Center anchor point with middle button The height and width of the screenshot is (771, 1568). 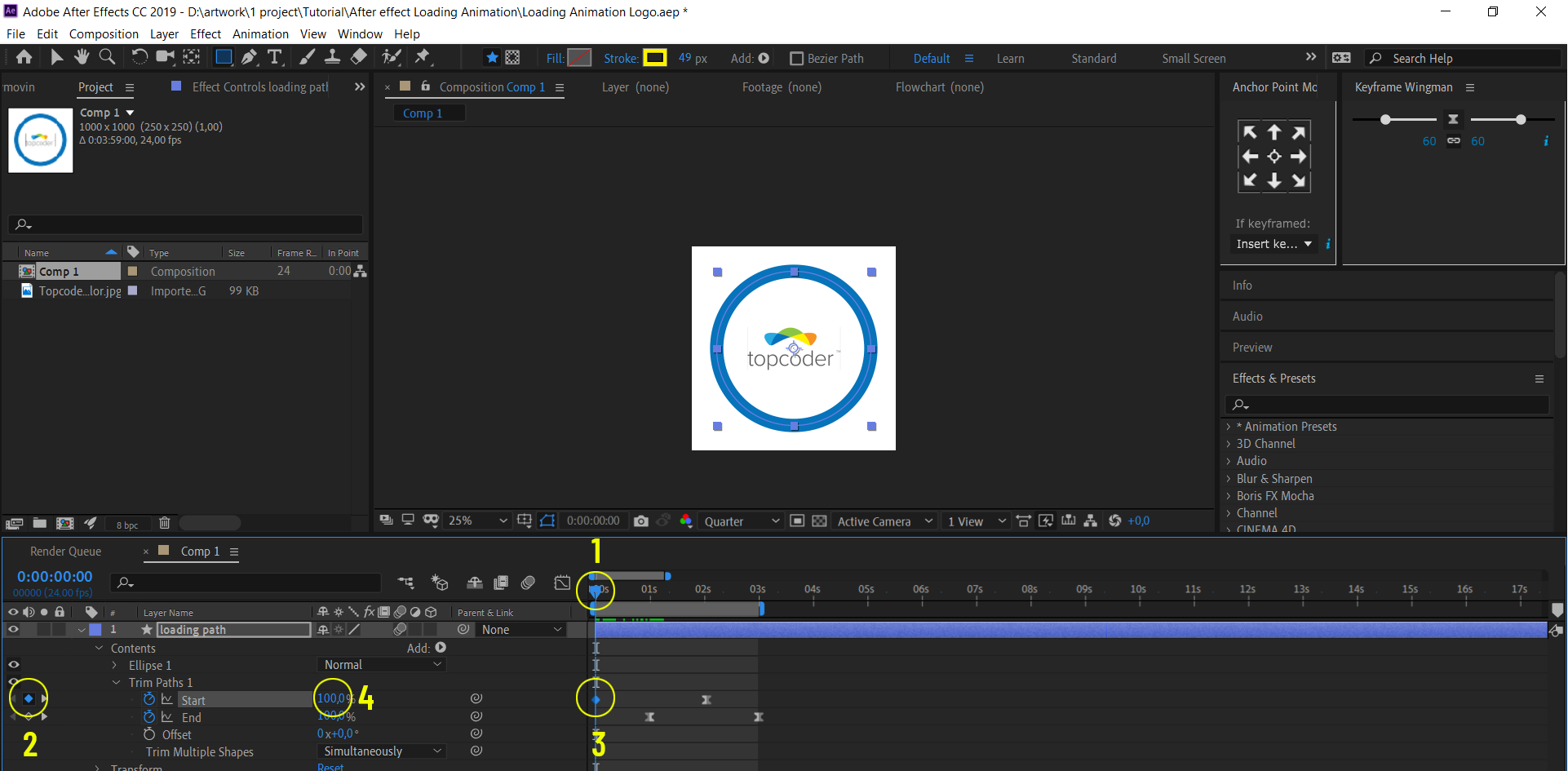point(1274,157)
